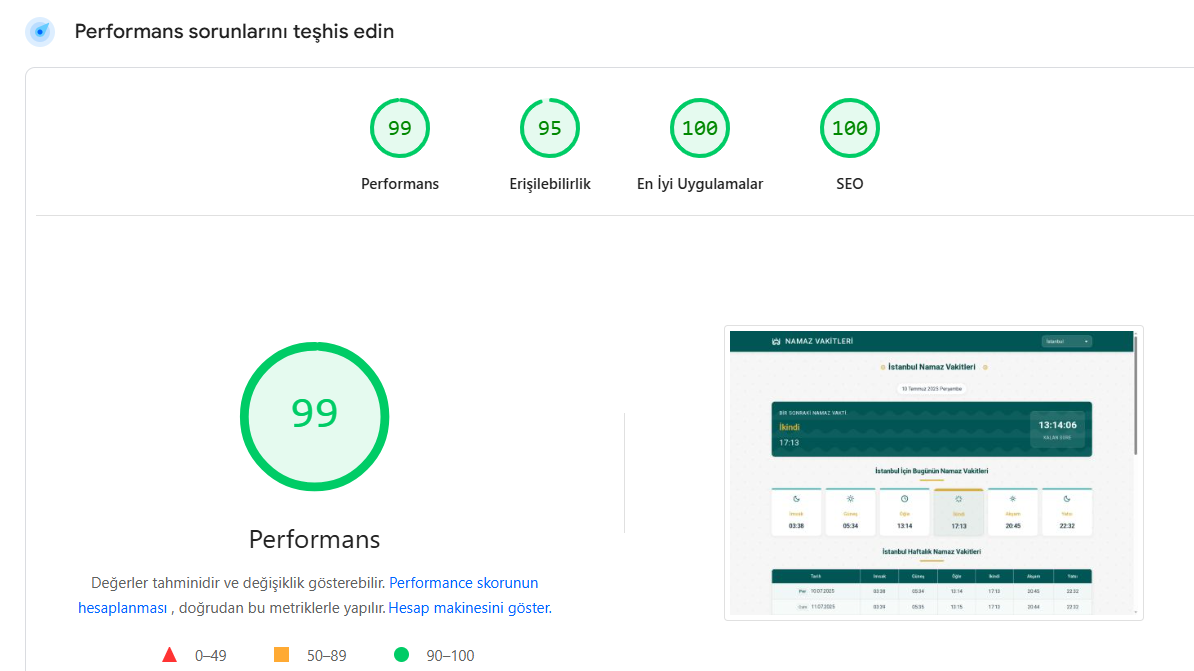This screenshot has height=671, width=1194.
Task: Click the 10.07.2025 row in the weekly table
Action: [x=931, y=591]
